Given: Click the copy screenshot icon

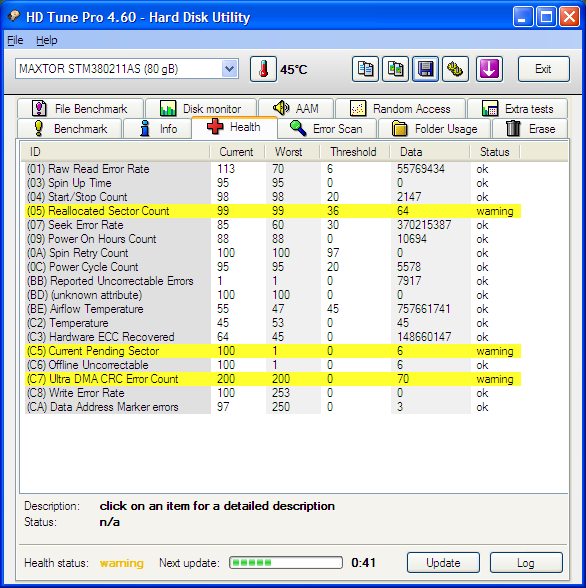Looking at the screenshot, I should [395, 69].
